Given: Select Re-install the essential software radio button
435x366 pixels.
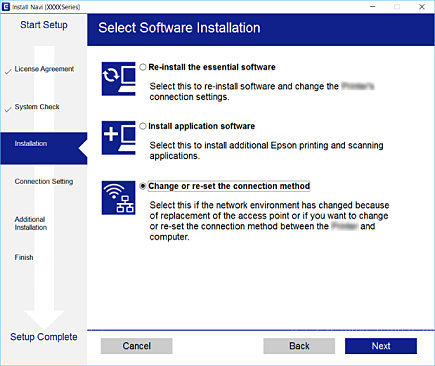Looking at the screenshot, I should [143, 67].
